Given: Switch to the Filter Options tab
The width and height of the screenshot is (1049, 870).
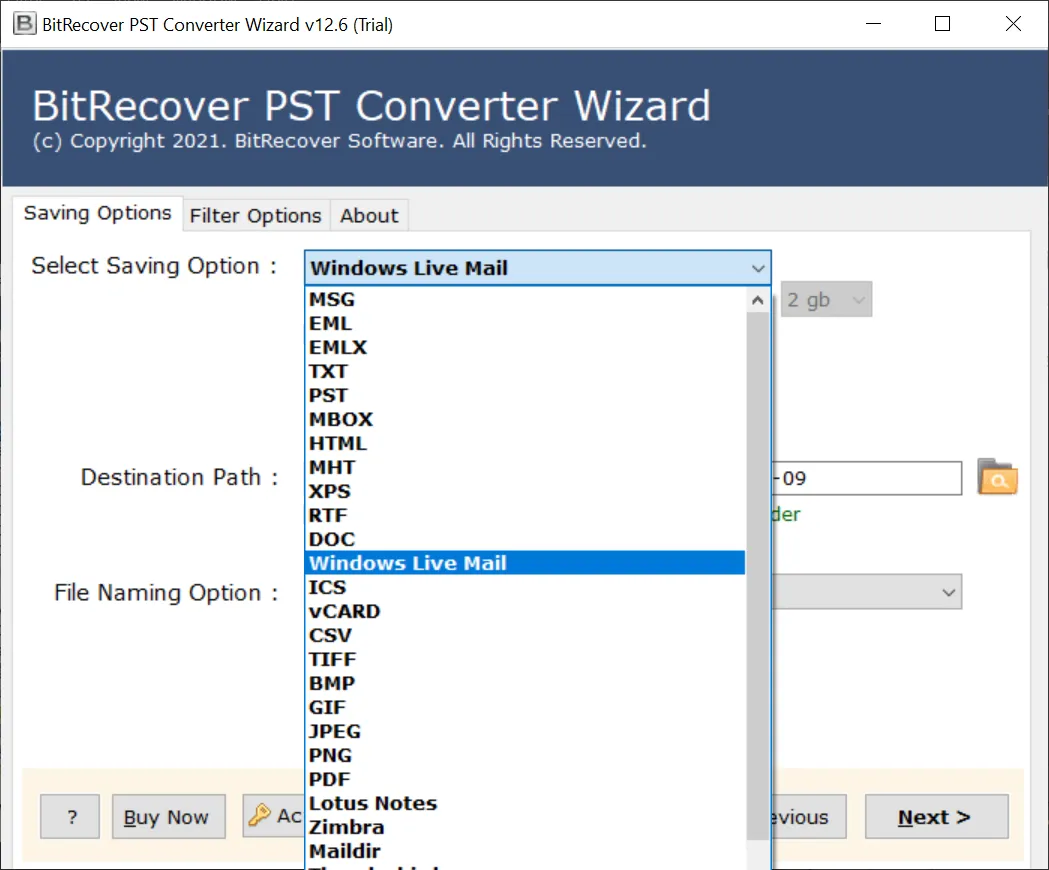Looking at the screenshot, I should [255, 215].
